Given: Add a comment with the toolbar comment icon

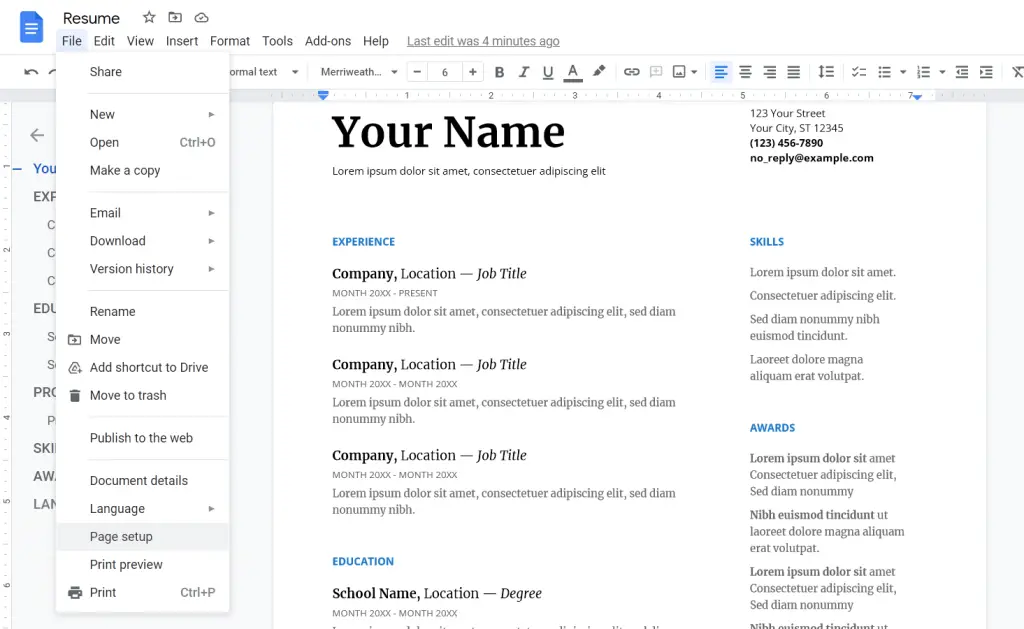Looking at the screenshot, I should click(x=656, y=72).
